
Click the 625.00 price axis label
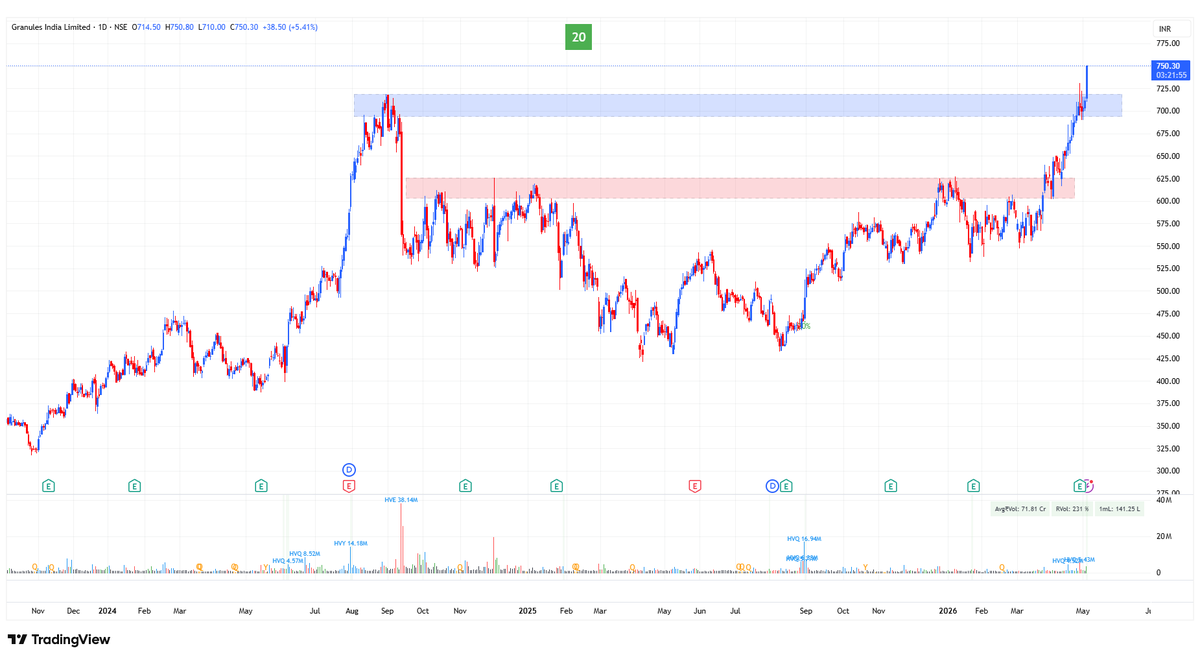(1166, 179)
